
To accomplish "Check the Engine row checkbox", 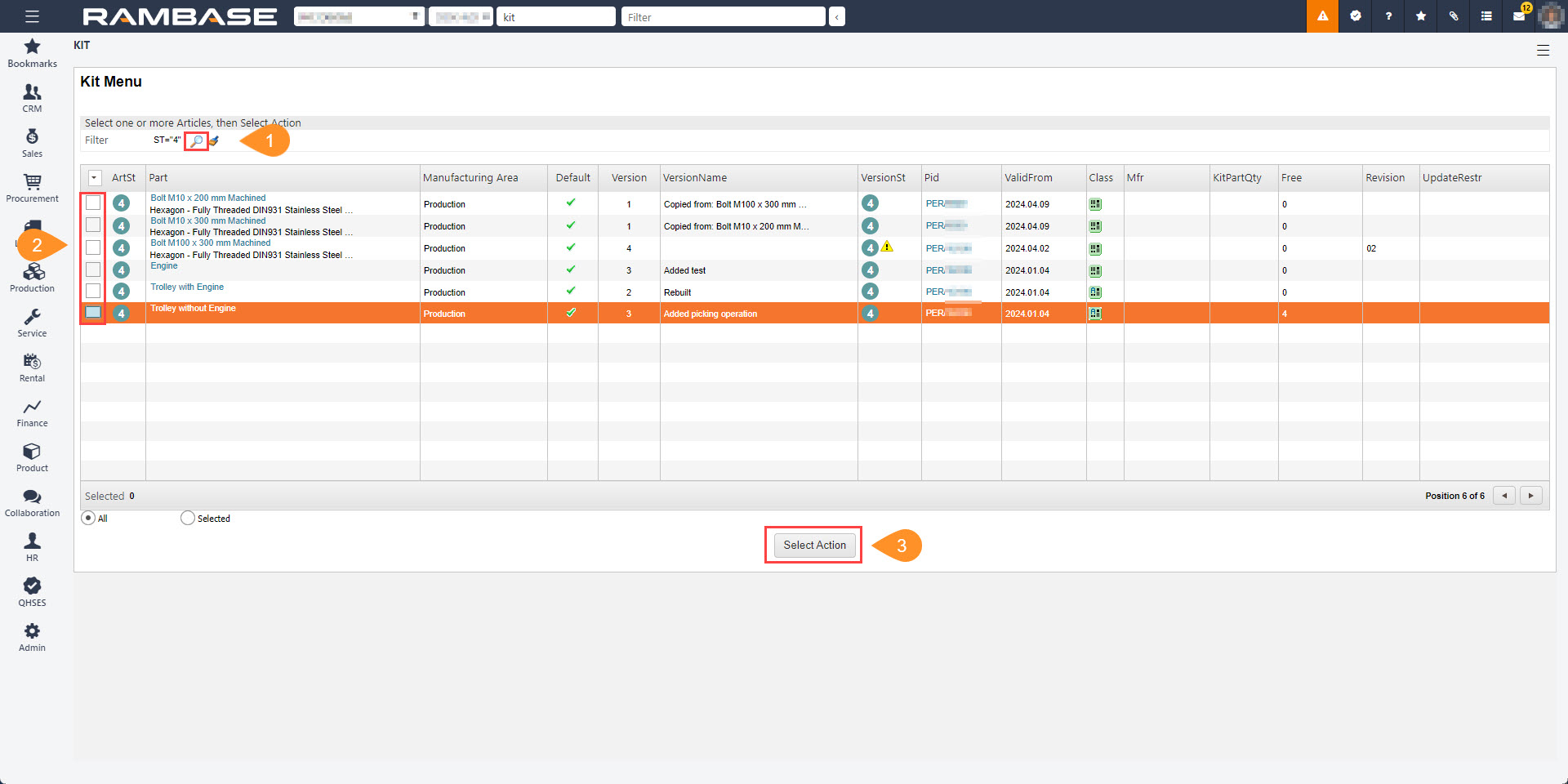I will pyautogui.click(x=93, y=269).
